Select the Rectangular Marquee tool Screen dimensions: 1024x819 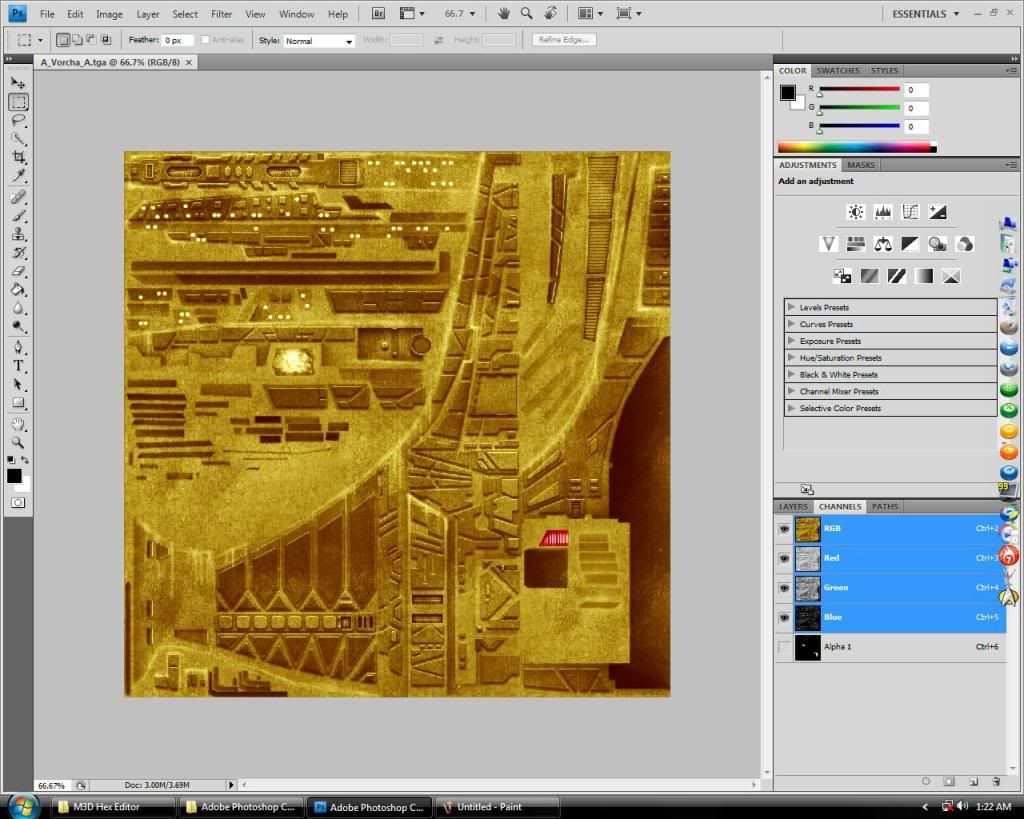tap(18, 102)
